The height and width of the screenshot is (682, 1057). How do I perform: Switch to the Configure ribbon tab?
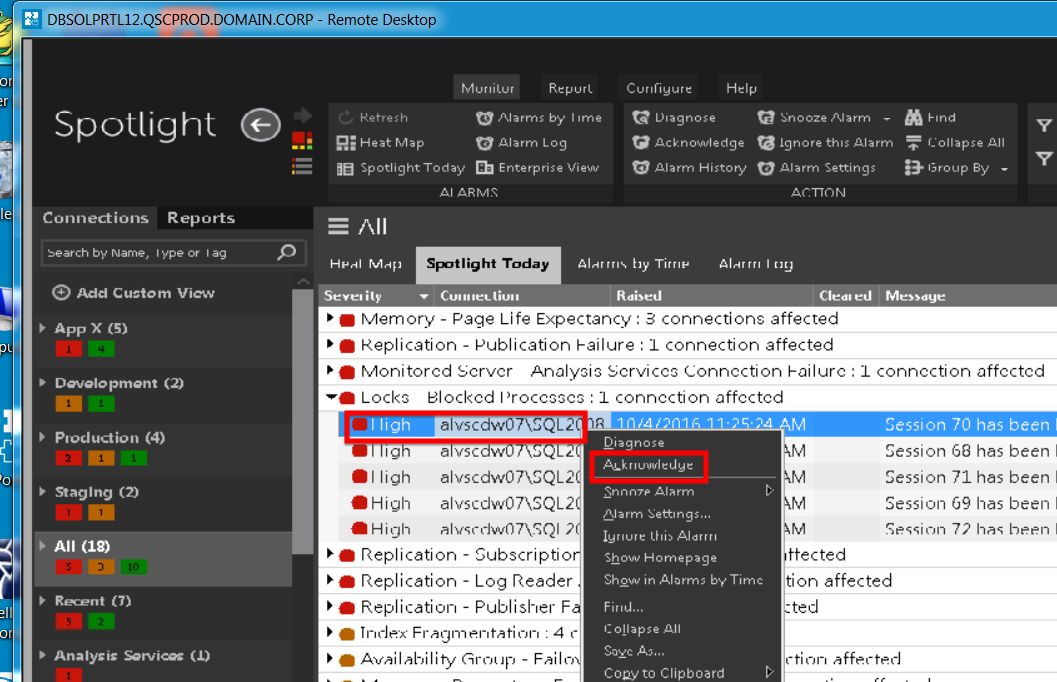[659, 88]
